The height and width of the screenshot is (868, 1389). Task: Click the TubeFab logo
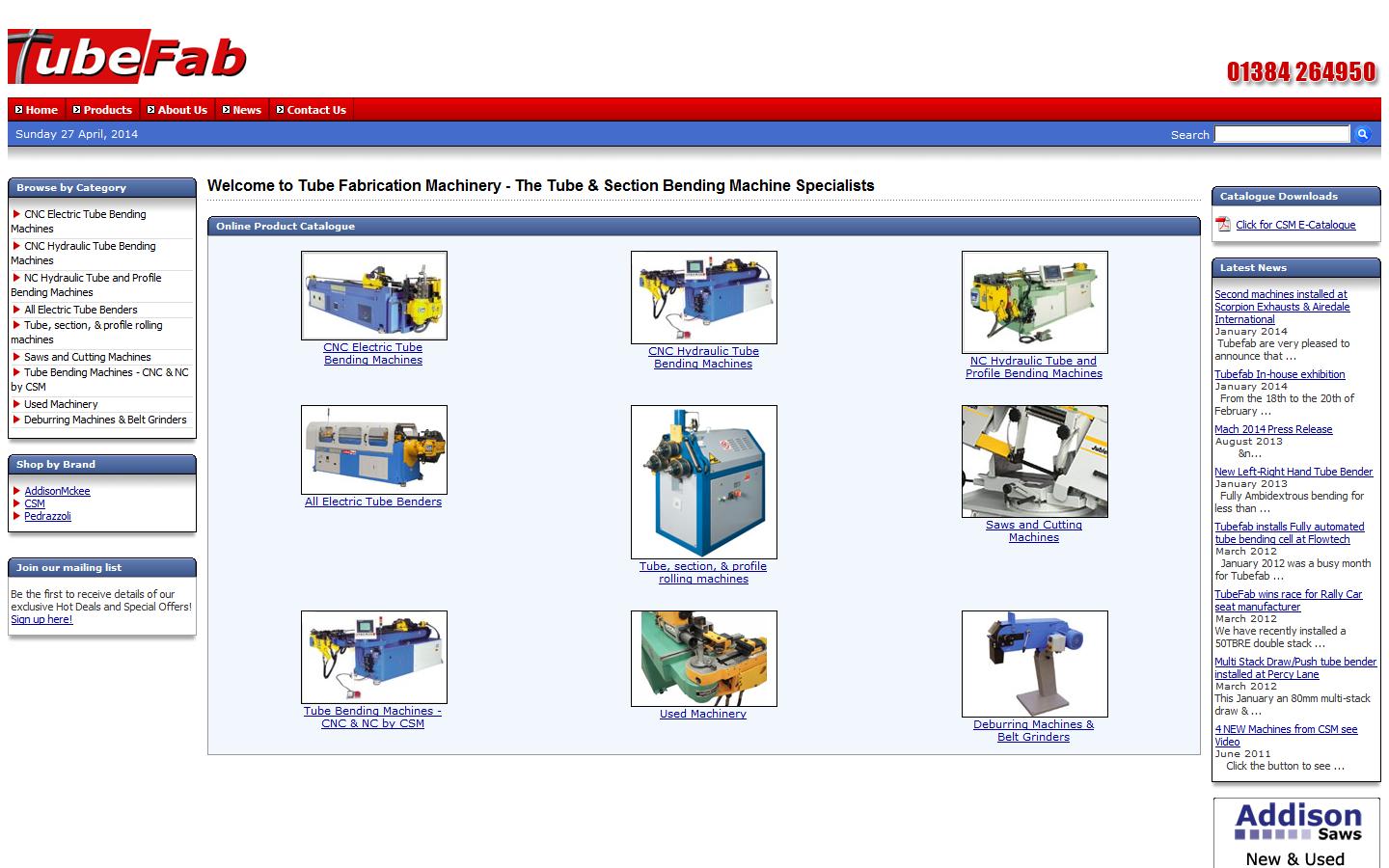127,56
